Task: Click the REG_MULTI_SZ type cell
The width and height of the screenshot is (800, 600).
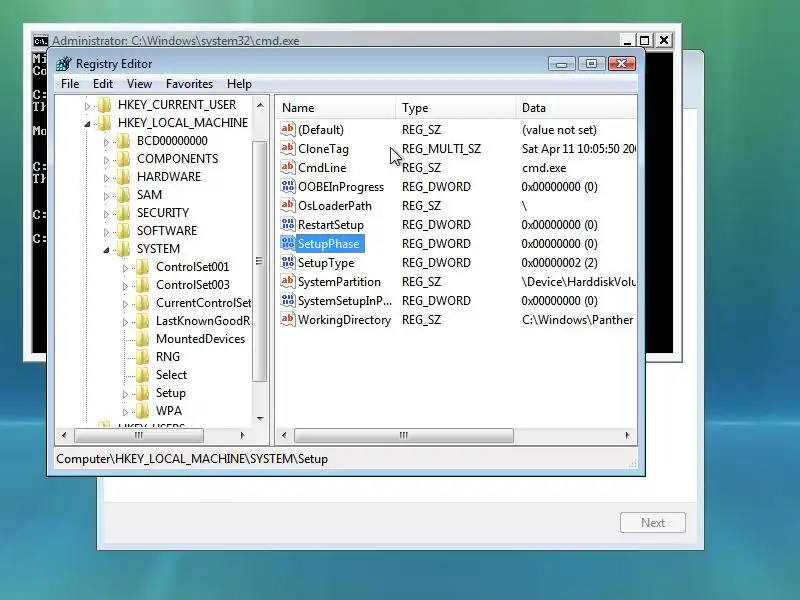Action: click(441, 148)
